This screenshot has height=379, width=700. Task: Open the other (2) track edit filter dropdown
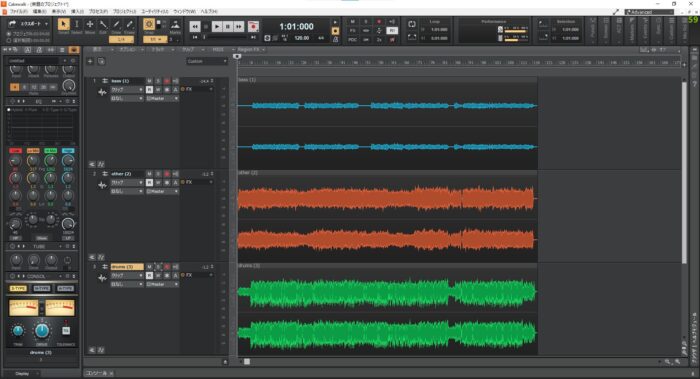127,182
